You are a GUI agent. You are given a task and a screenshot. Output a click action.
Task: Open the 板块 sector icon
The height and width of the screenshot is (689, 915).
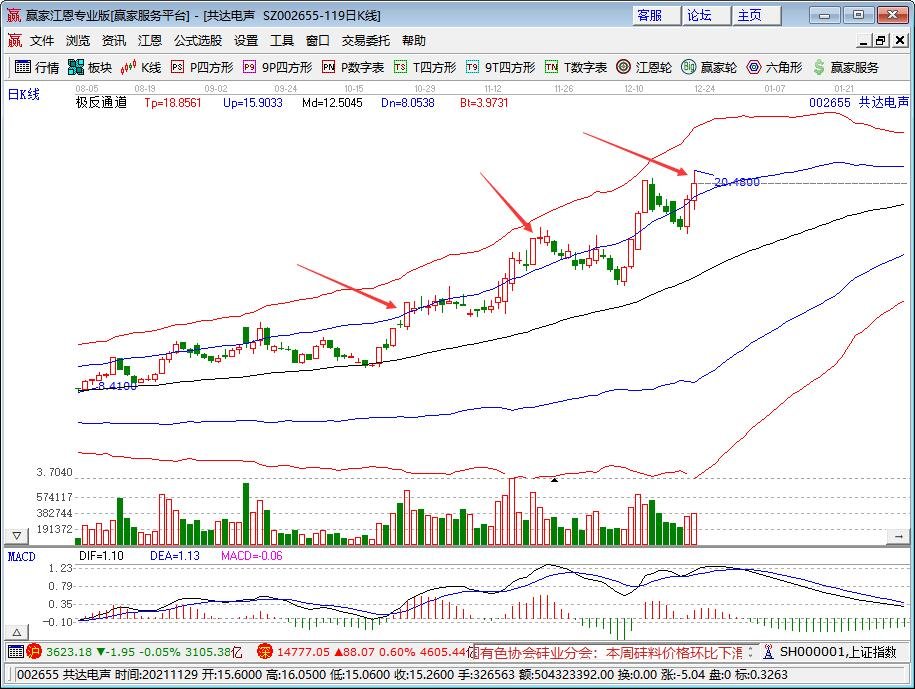pos(76,68)
